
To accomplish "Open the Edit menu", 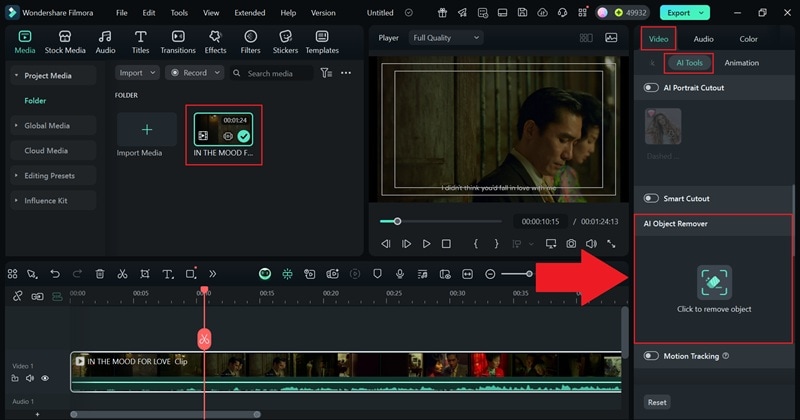I will 149,13.
